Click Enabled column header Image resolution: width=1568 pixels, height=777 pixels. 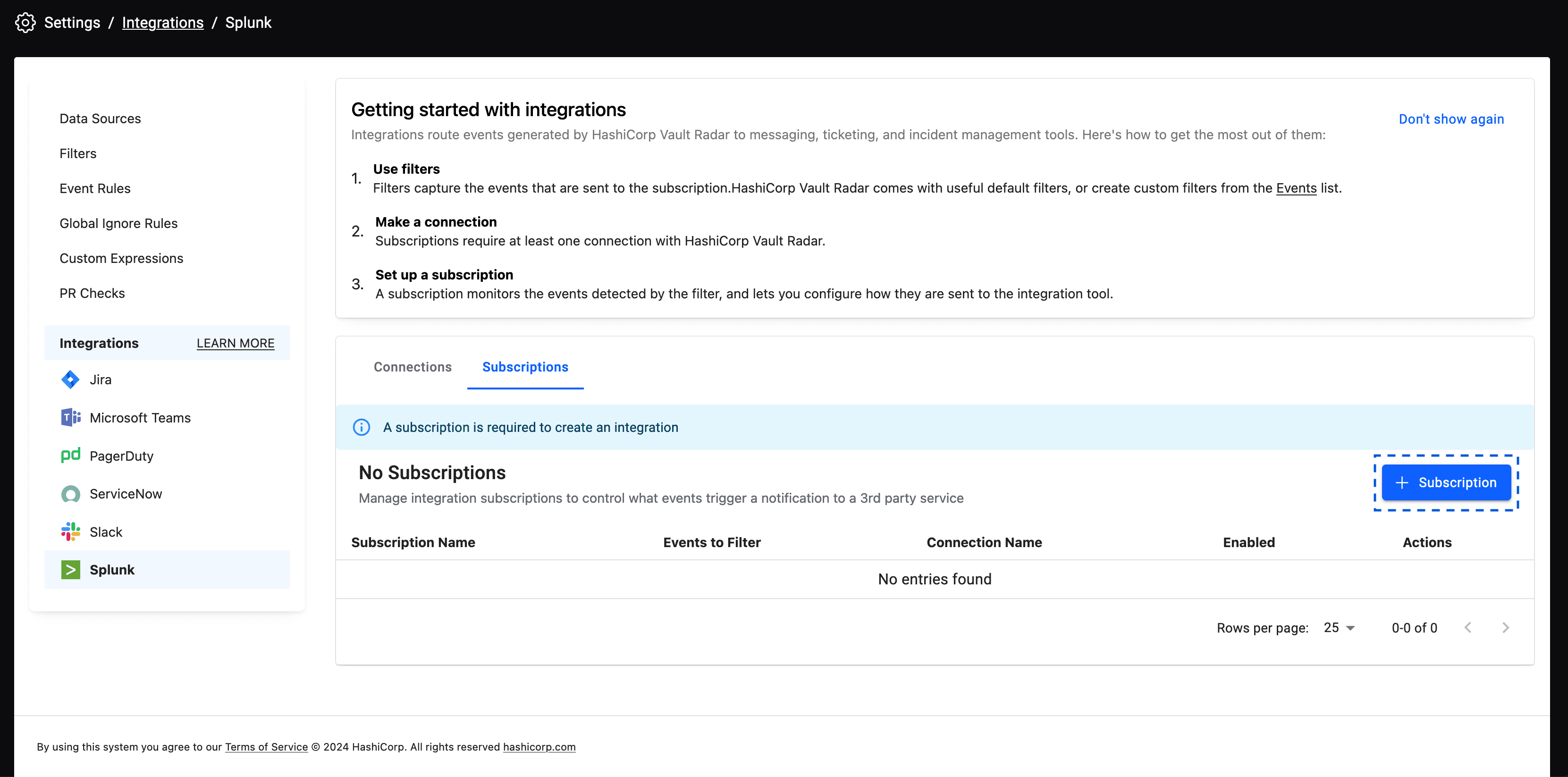click(1249, 542)
